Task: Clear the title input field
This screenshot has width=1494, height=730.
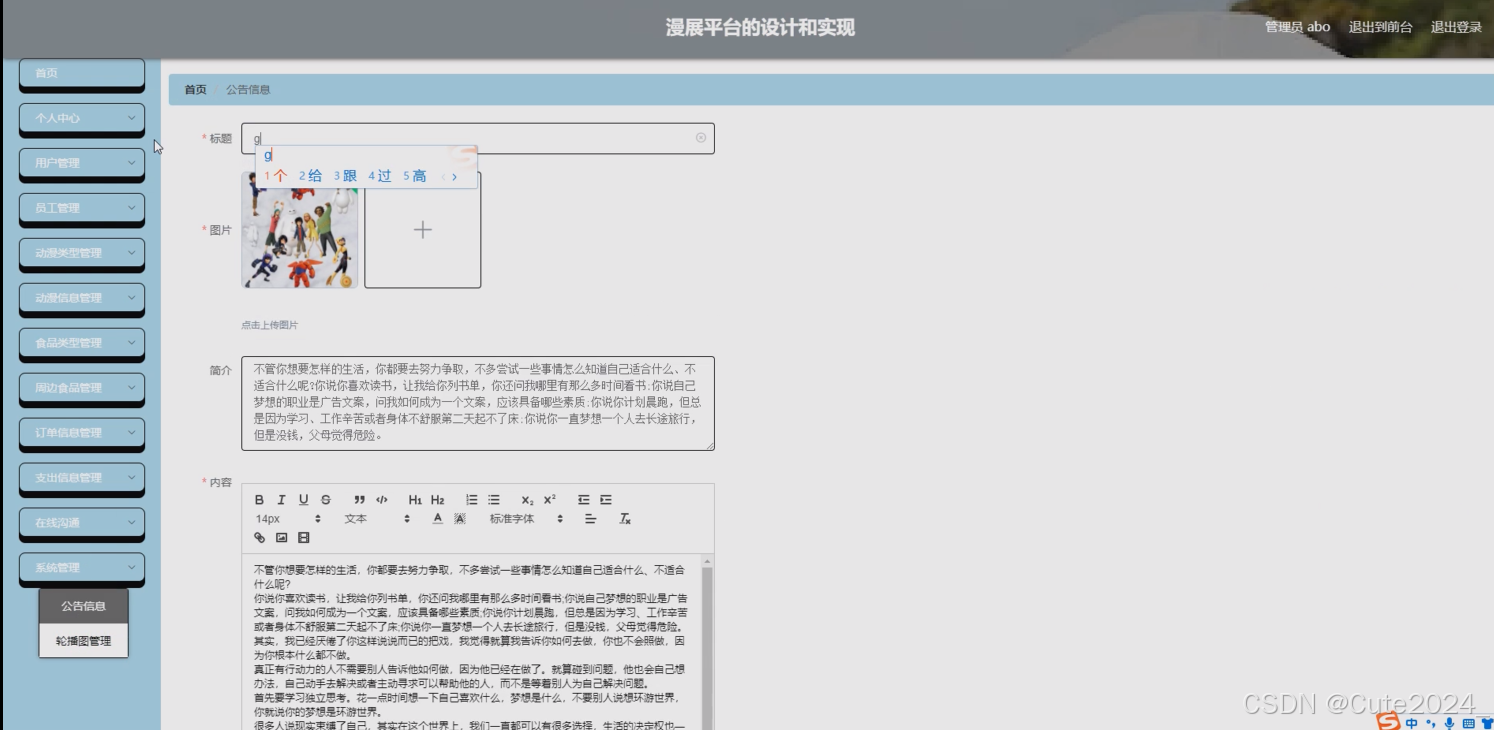Action: [701, 138]
